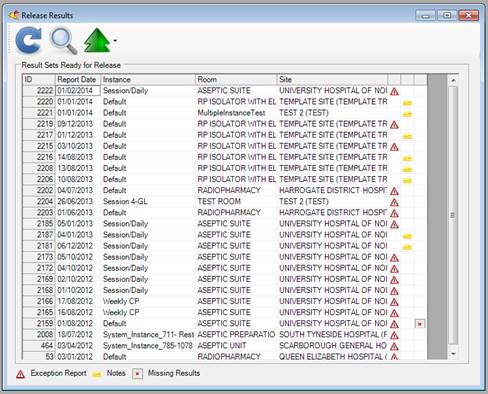Select the System_Instance_711 instance cell
This screenshot has height=394, width=488.
coord(148,334)
